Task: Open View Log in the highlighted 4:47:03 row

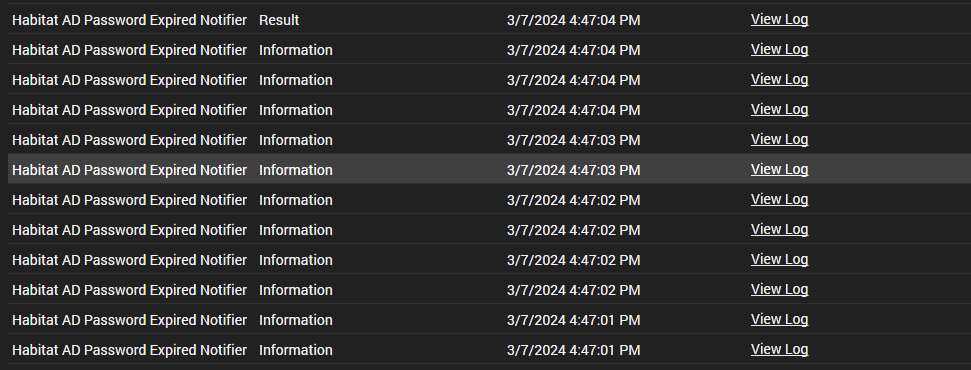Action: [779, 170]
